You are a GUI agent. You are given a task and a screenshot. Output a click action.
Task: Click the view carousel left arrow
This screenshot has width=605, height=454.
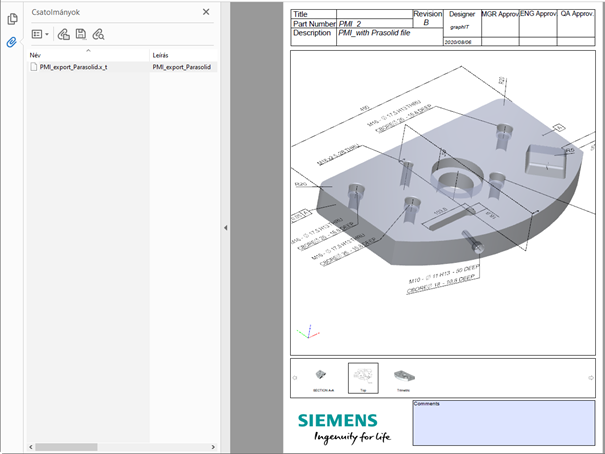tap(295, 378)
